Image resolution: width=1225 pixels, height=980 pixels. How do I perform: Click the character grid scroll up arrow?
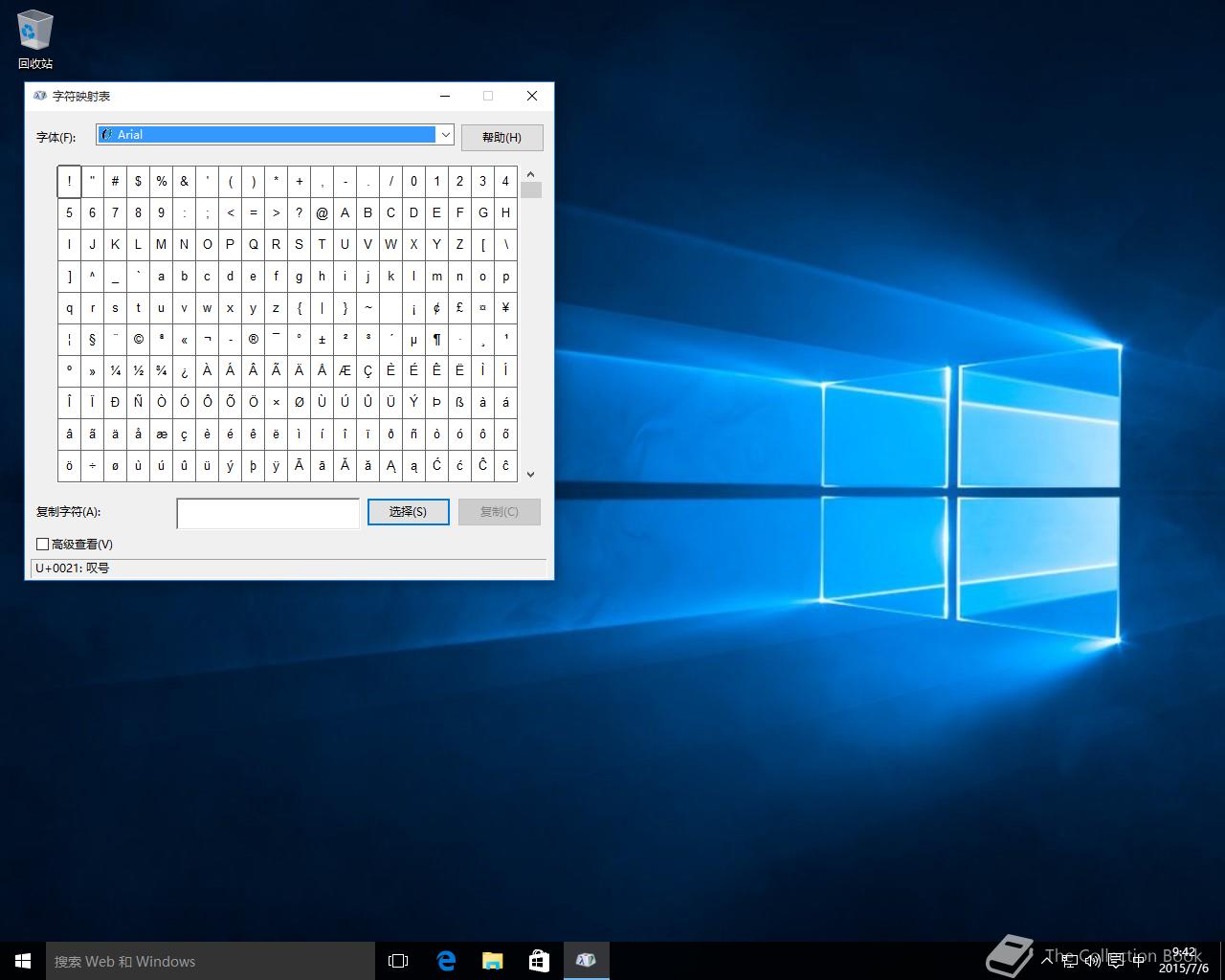coord(531,174)
